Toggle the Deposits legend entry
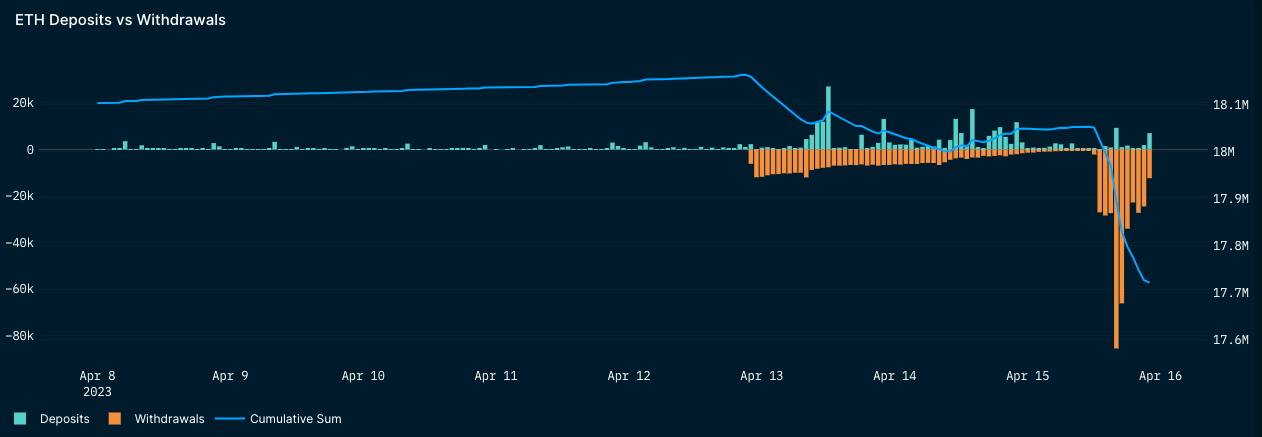 coord(52,419)
